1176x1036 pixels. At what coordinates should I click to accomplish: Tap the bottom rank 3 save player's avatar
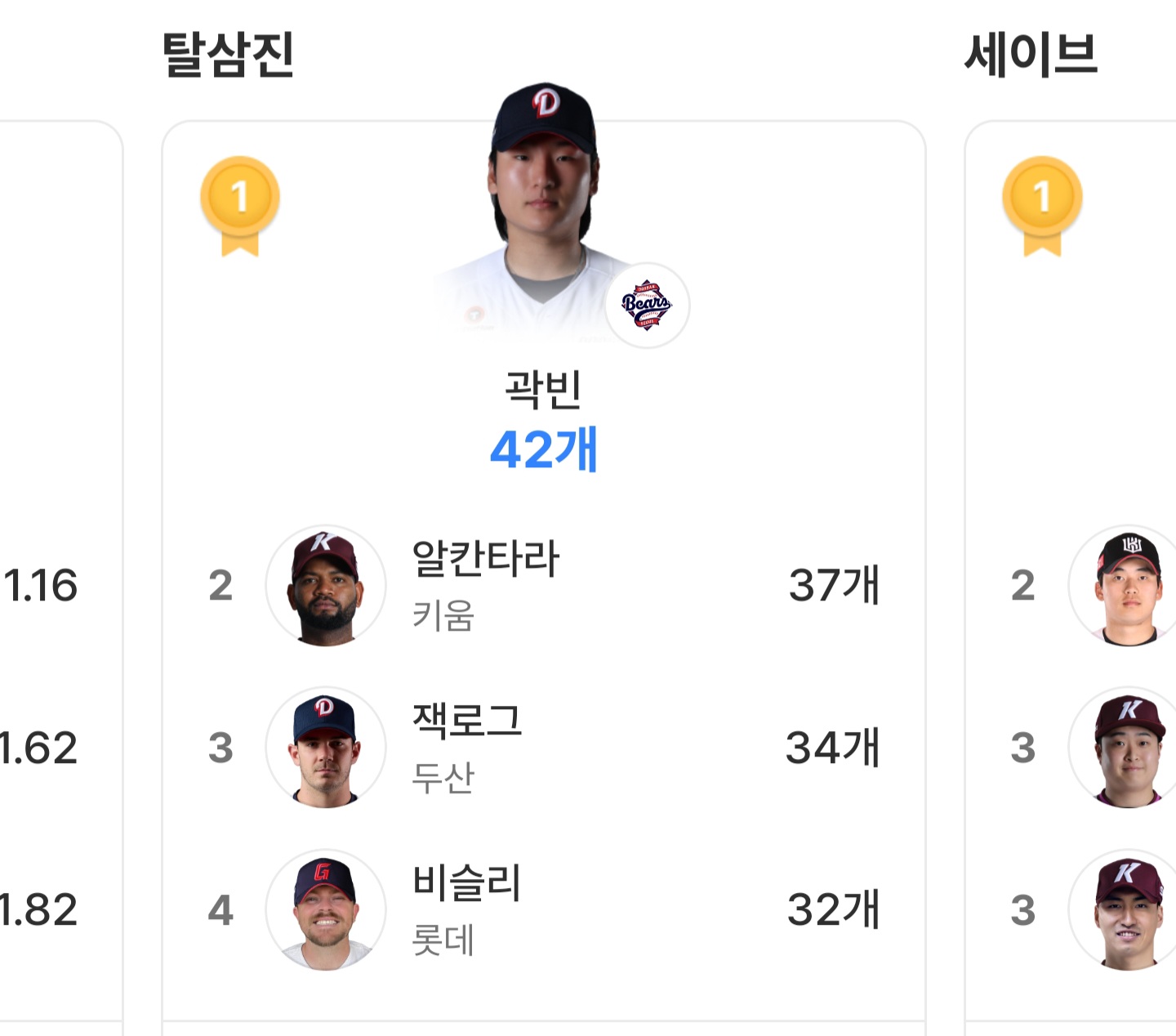(1128, 909)
